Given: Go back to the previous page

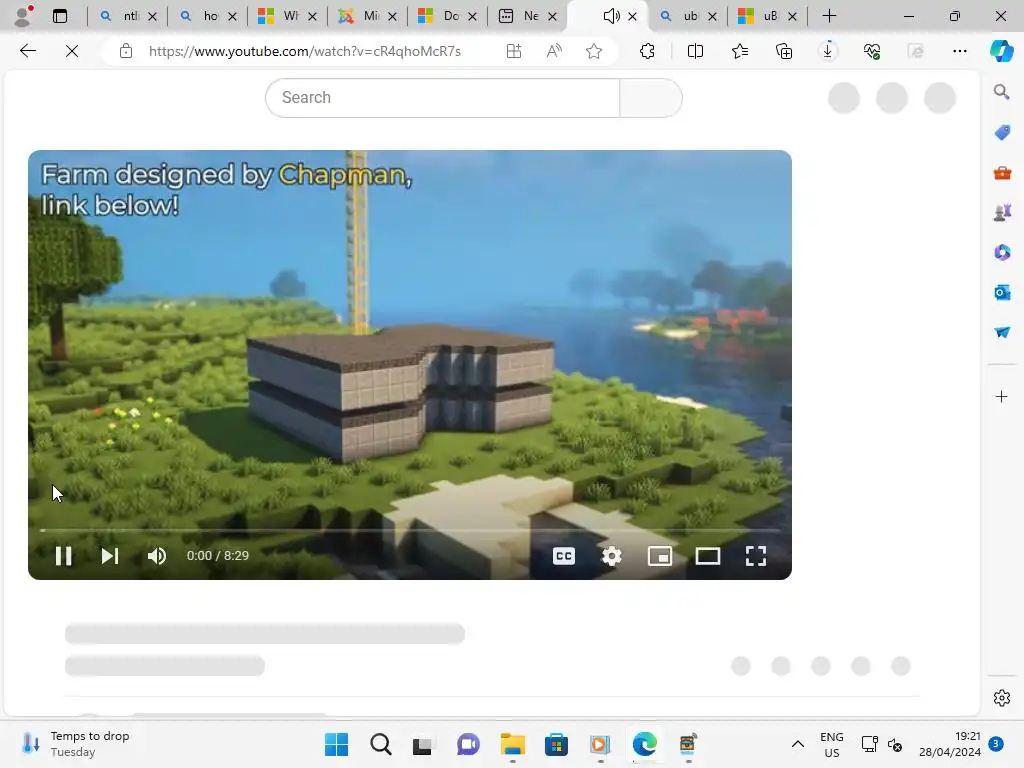Looking at the screenshot, I should tap(27, 51).
